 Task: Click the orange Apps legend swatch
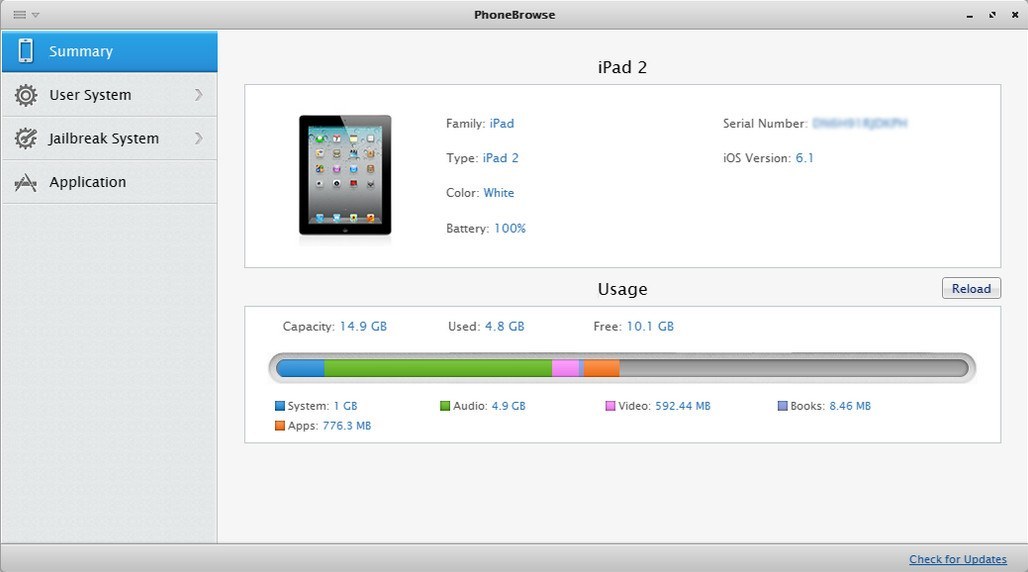coord(280,426)
